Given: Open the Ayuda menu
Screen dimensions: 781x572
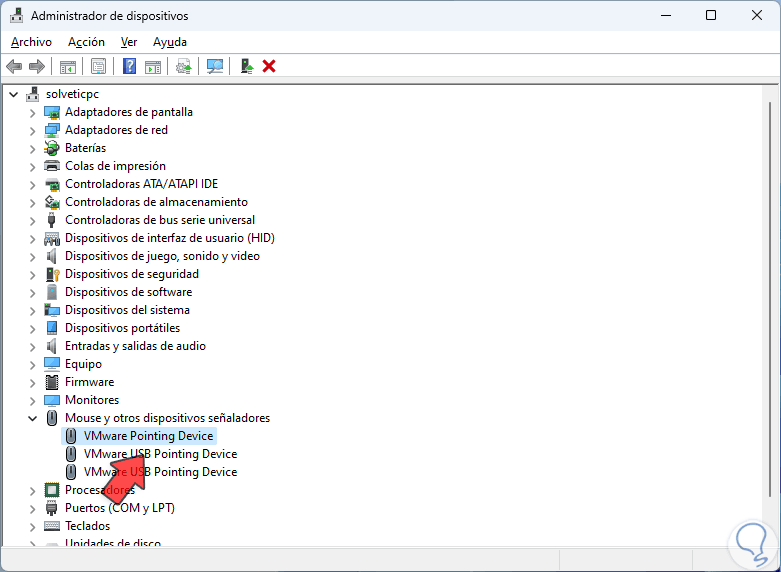Looking at the screenshot, I should pyautogui.click(x=170, y=42).
